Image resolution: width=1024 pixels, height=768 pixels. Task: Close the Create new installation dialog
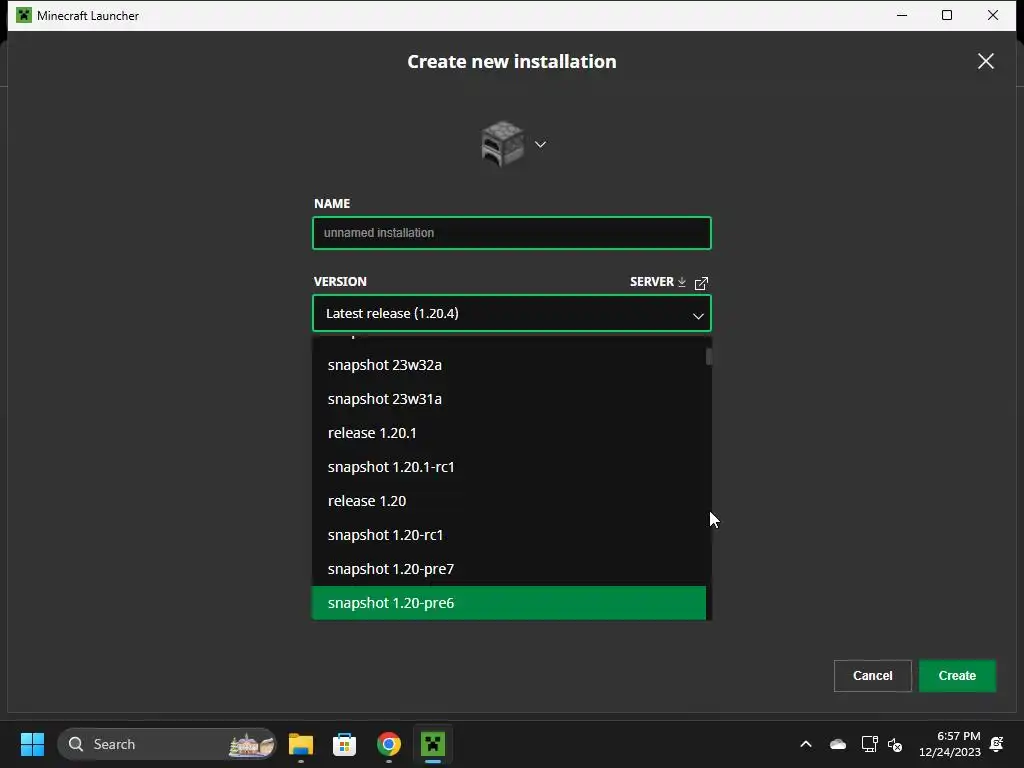[x=985, y=61]
